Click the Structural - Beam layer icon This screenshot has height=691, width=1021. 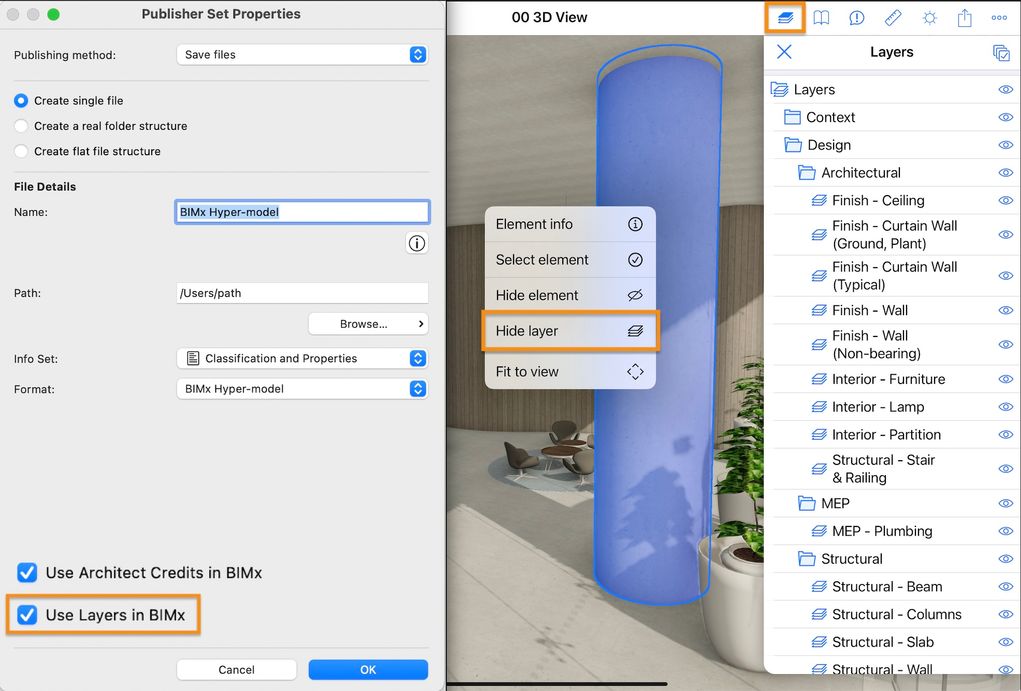(x=818, y=587)
